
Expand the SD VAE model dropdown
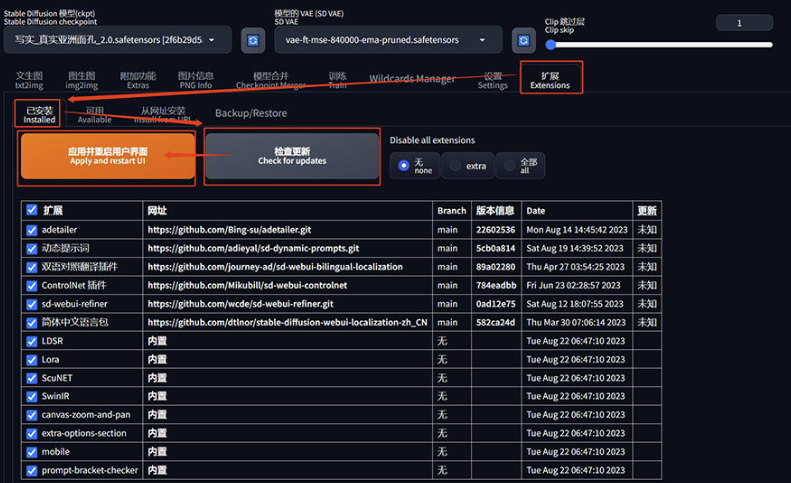[x=386, y=40]
